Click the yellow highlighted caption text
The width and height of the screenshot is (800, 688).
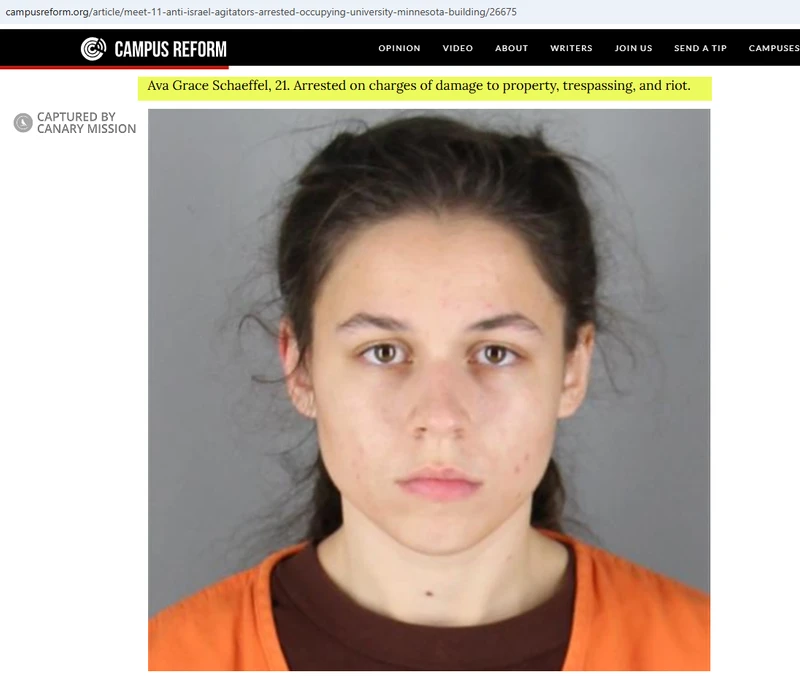tap(419, 85)
